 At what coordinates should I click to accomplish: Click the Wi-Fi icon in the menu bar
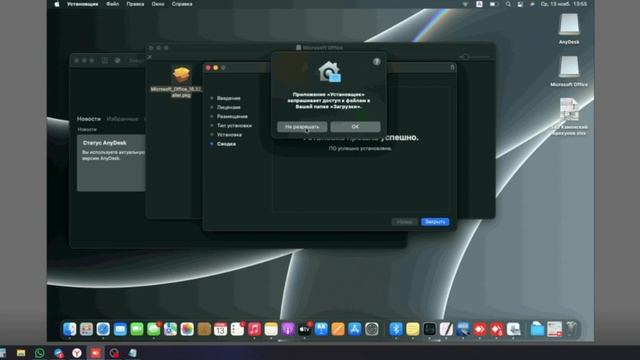[x=465, y=4]
